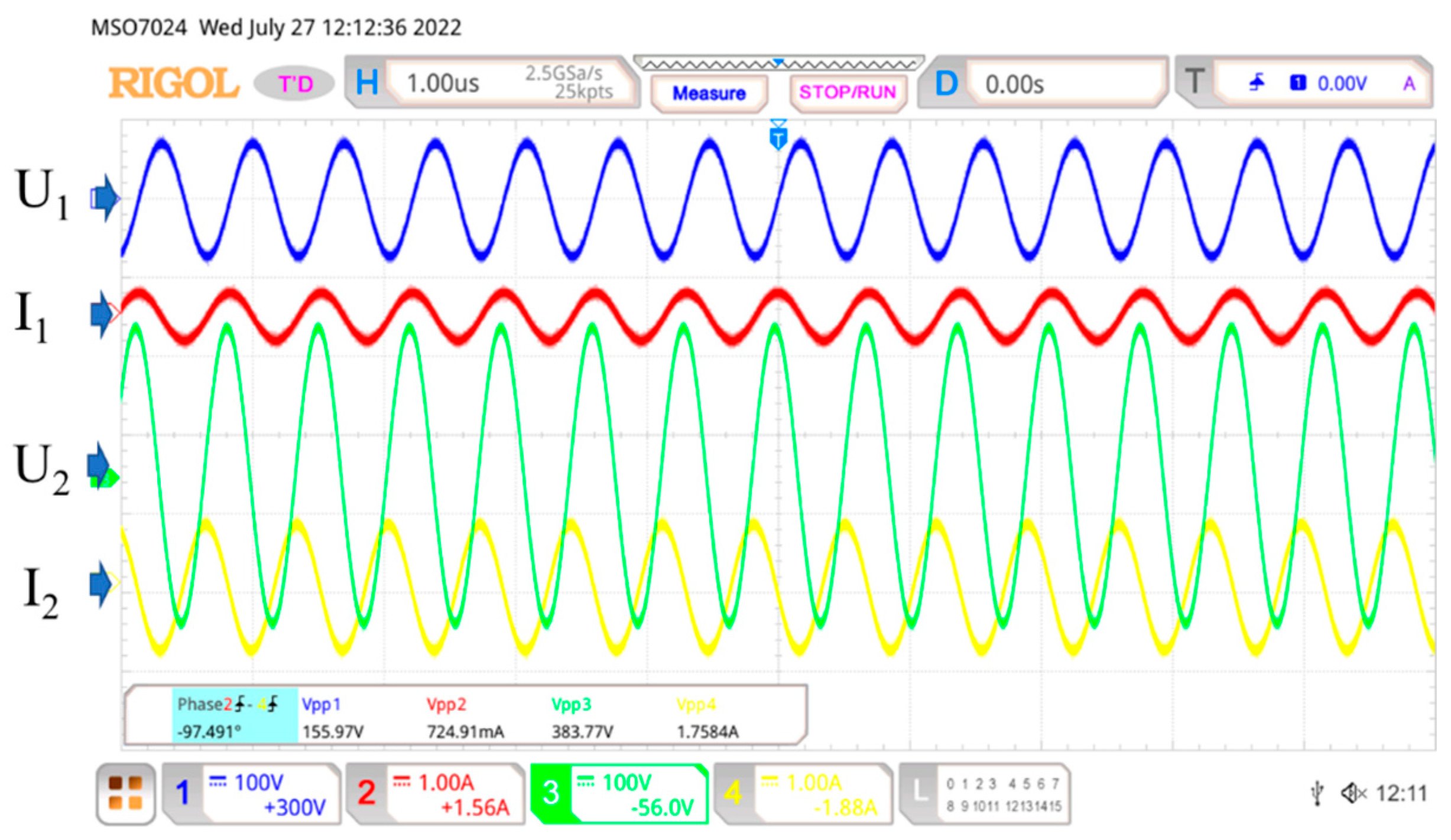Click the rising edge trigger icon

point(1257,83)
